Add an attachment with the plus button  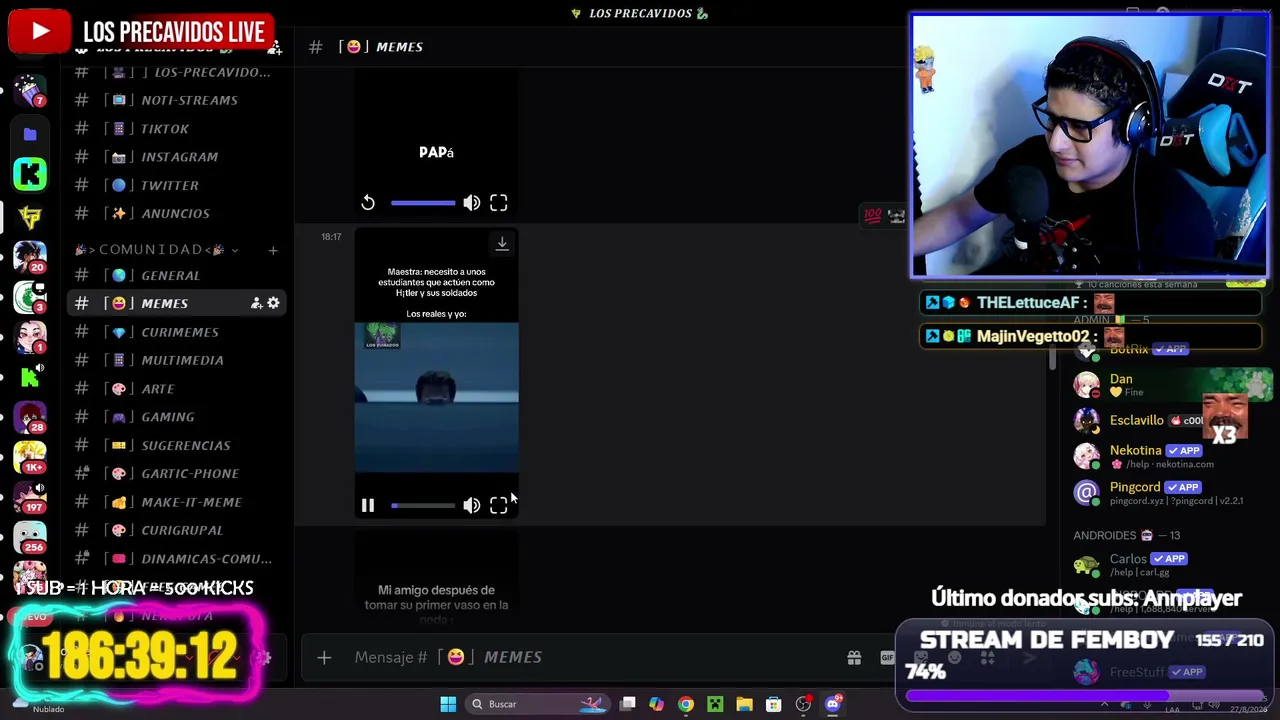click(324, 657)
